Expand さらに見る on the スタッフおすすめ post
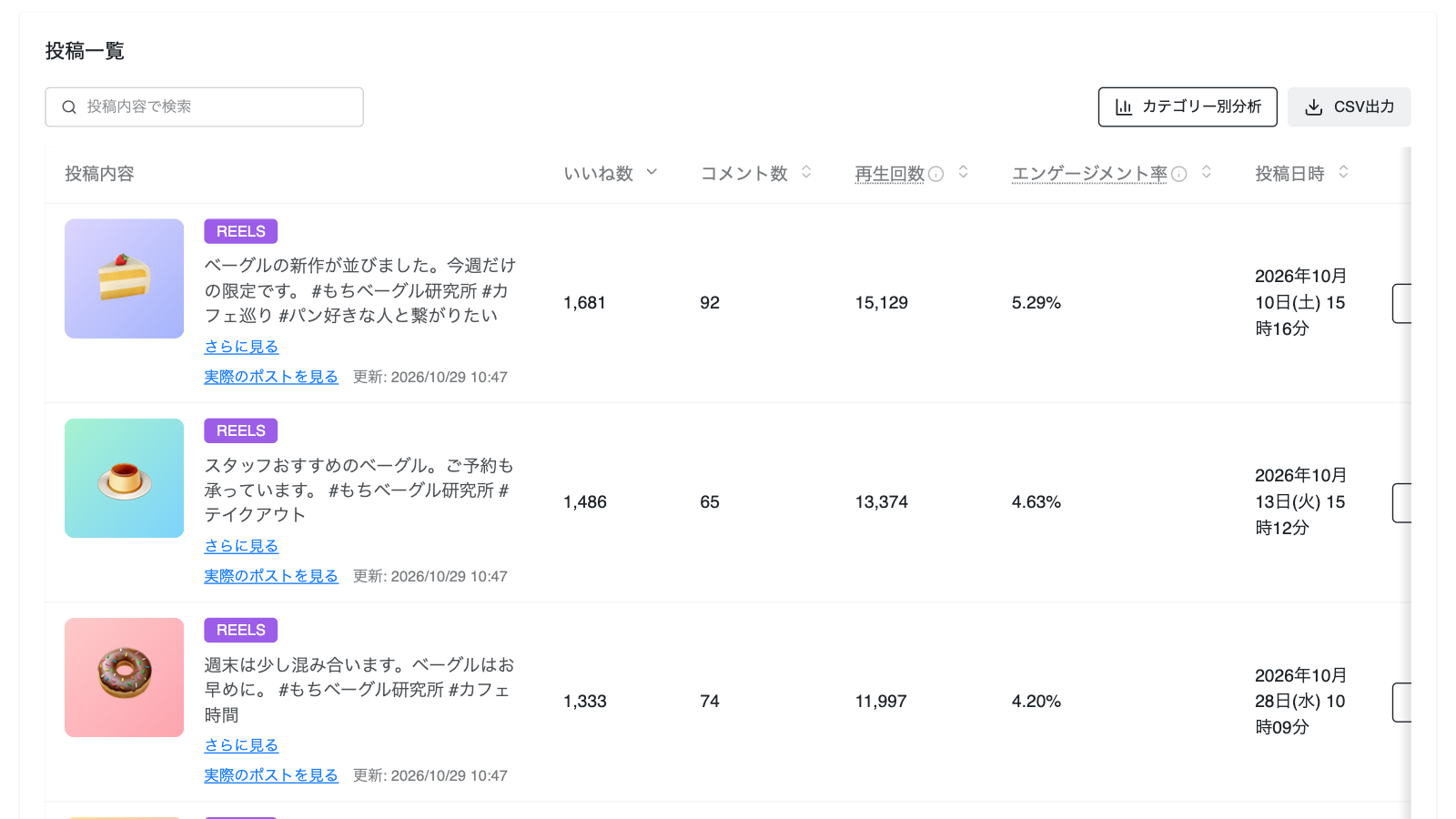 [x=241, y=546]
